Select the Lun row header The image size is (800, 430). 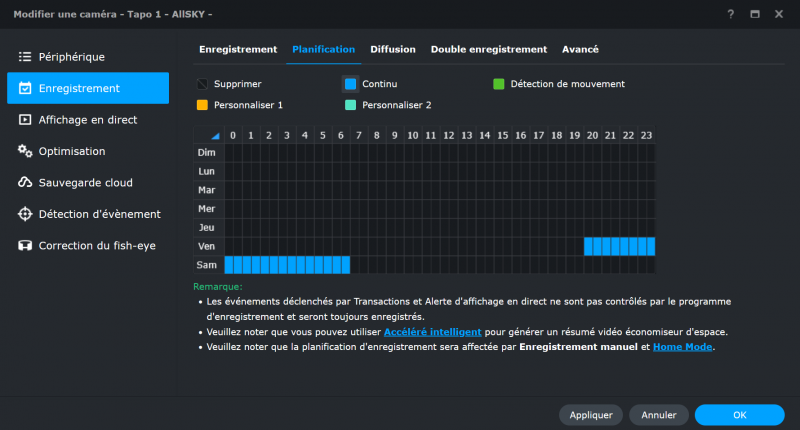(x=209, y=171)
